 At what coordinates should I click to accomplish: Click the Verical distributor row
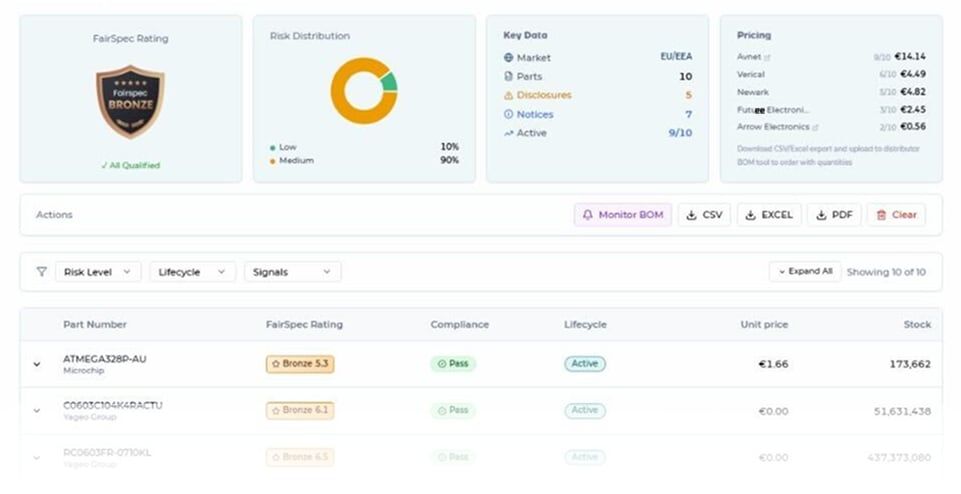[x=831, y=74]
